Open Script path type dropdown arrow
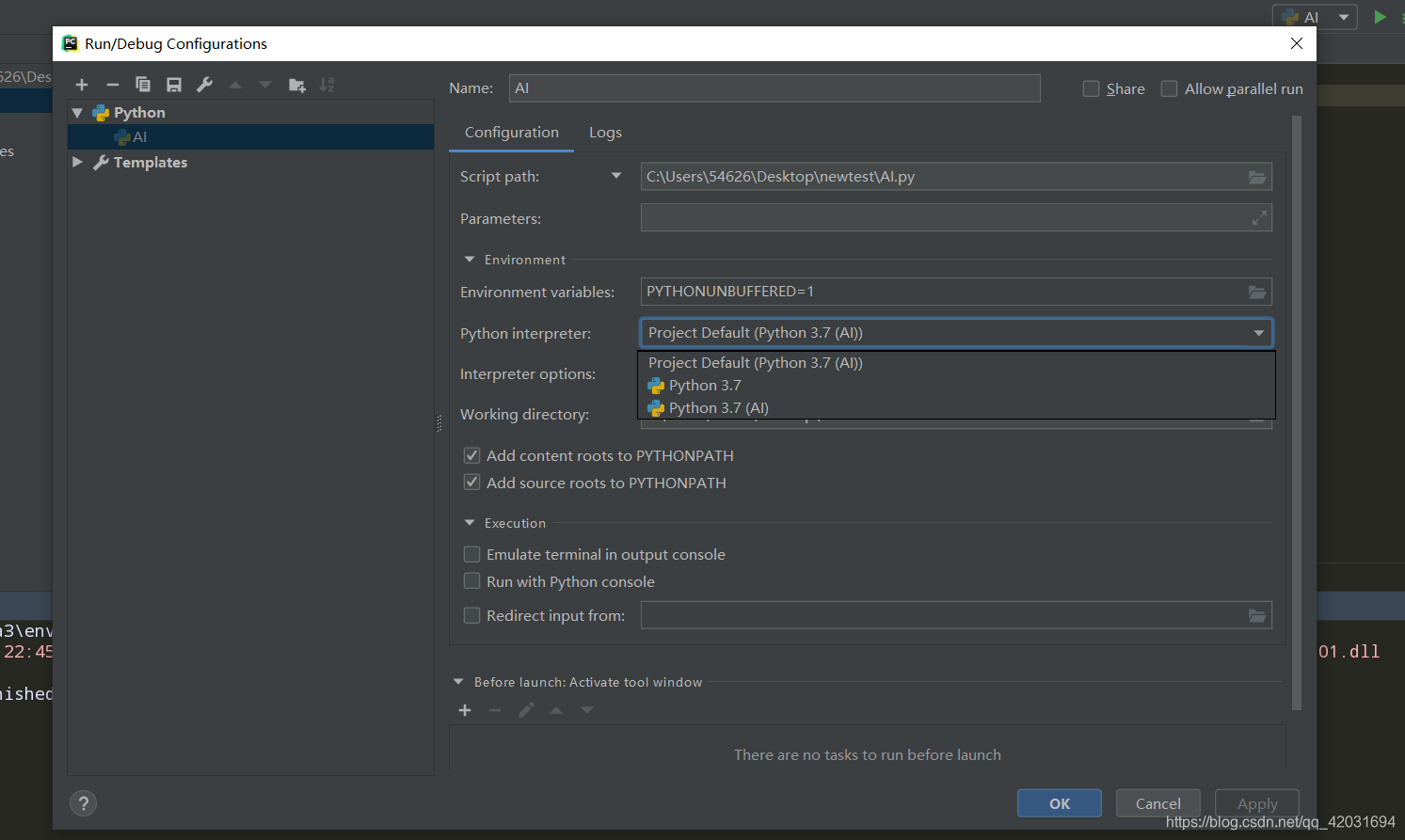Image resolution: width=1405 pixels, height=840 pixels. [616, 176]
